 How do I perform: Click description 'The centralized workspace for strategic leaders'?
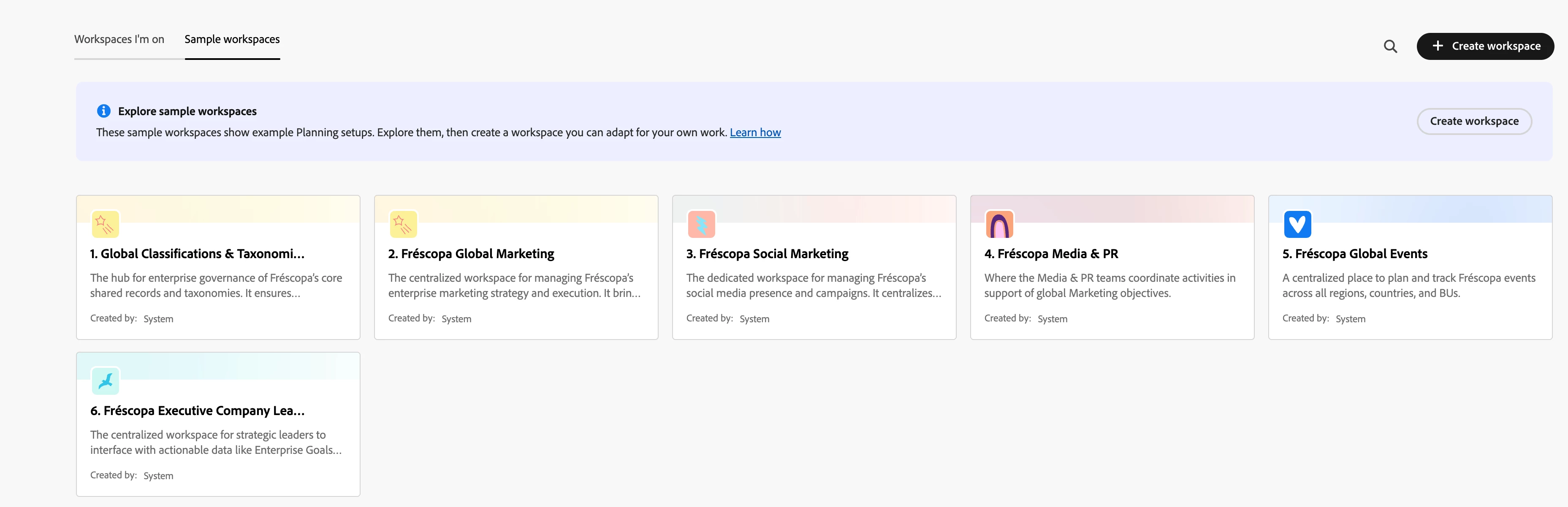[216, 442]
